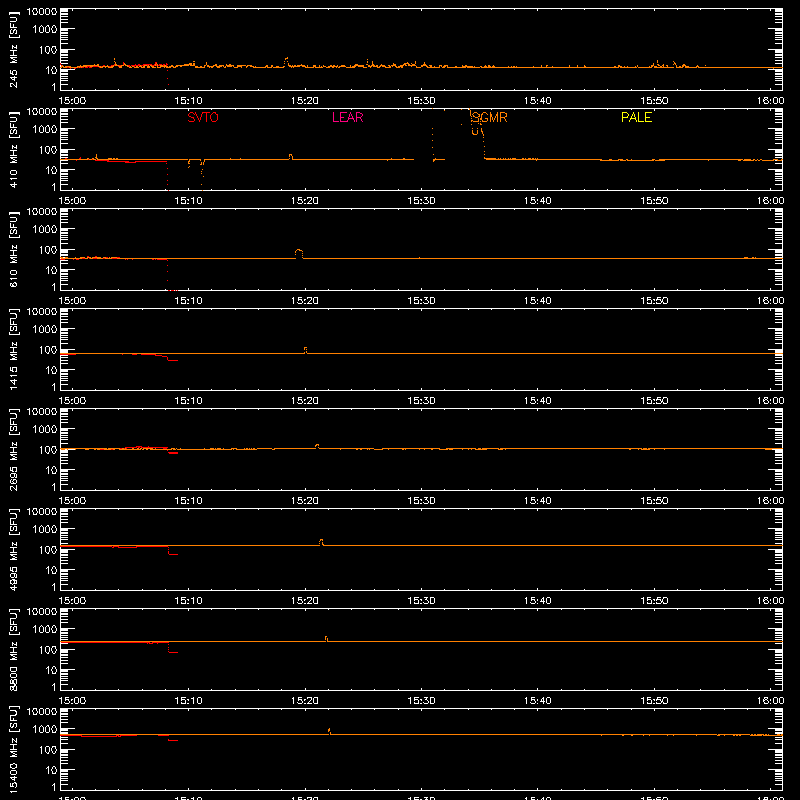The image size is (800, 800).
Task: Click 15:30 tick label below 2695 MHz panel
Action: [421, 501]
